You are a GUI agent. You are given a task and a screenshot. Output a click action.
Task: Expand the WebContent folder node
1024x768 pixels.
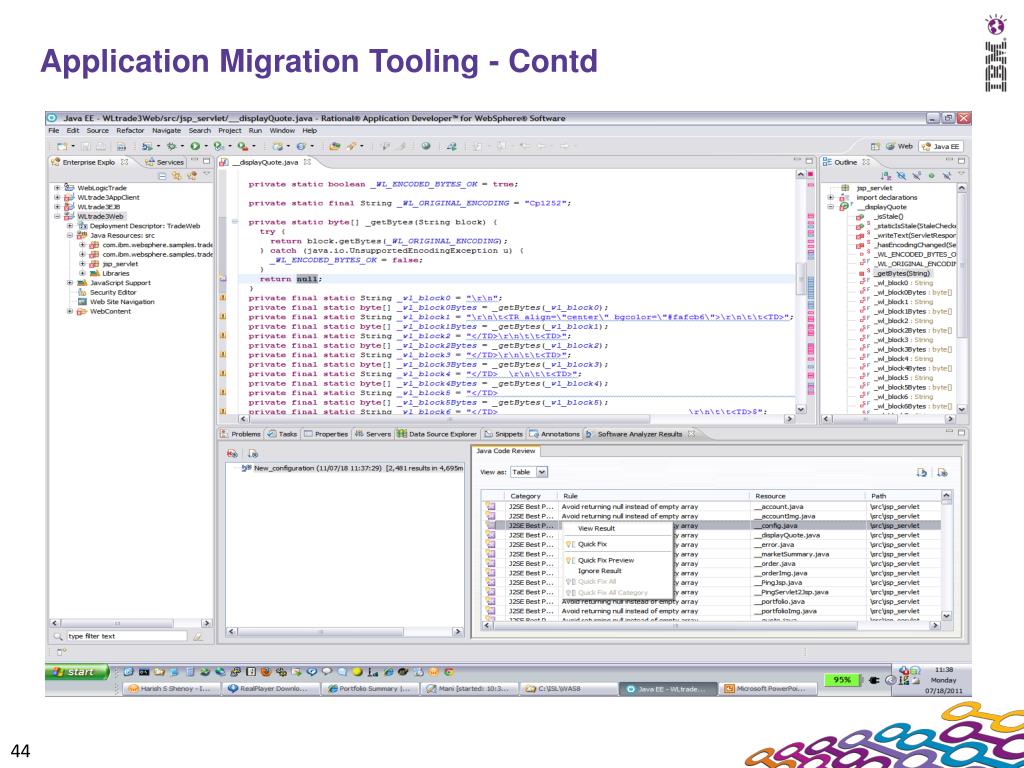point(70,312)
